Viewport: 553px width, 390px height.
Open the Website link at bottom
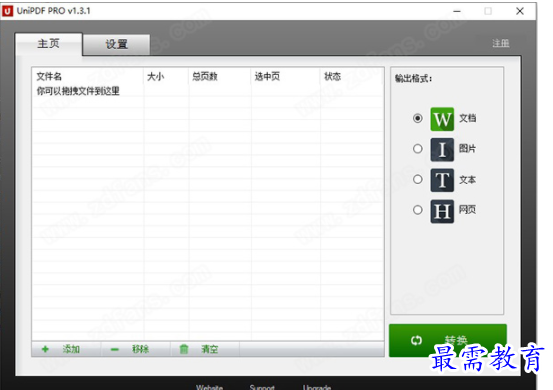coord(209,387)
